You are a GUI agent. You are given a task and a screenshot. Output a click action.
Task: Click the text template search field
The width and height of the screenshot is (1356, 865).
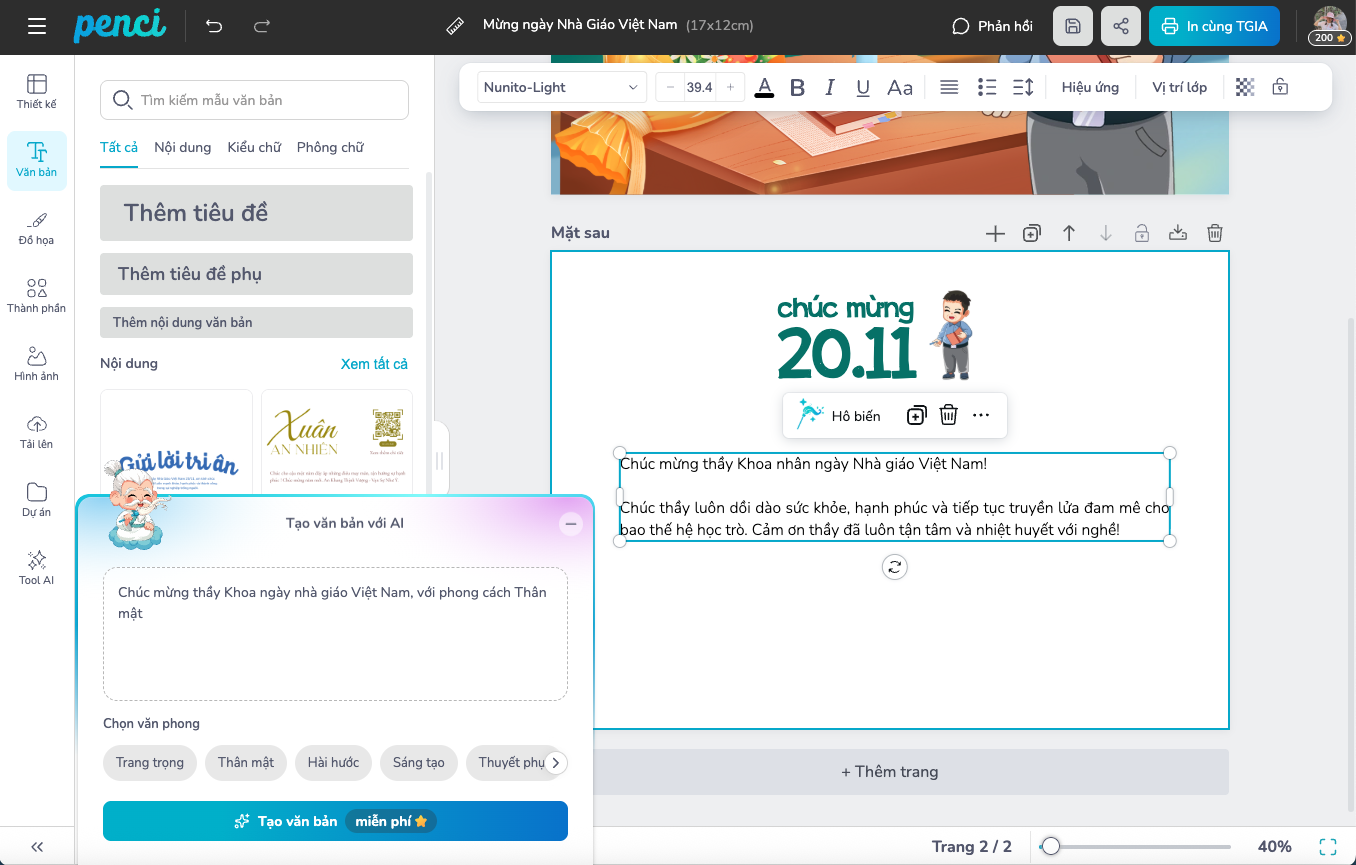pos(255,100)
